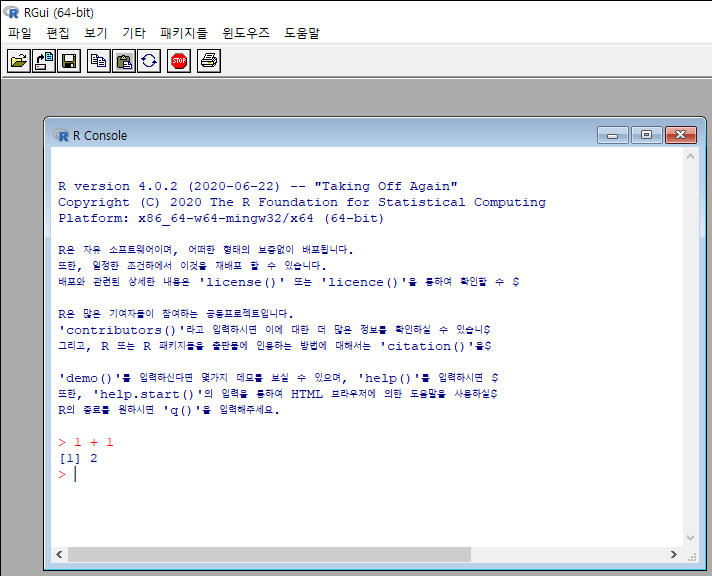
Task: Click the resize grip at console corner
Action: pyautogui.click(x=692, y=556)
